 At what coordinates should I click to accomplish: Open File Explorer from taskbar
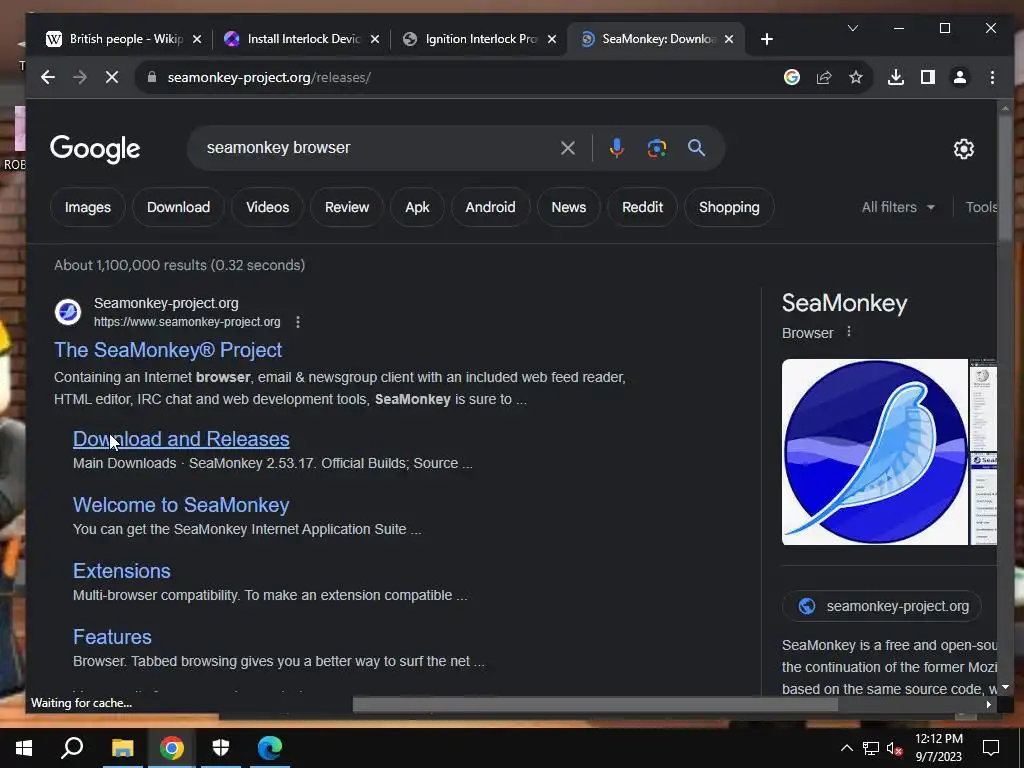click(x=122, y=748)
